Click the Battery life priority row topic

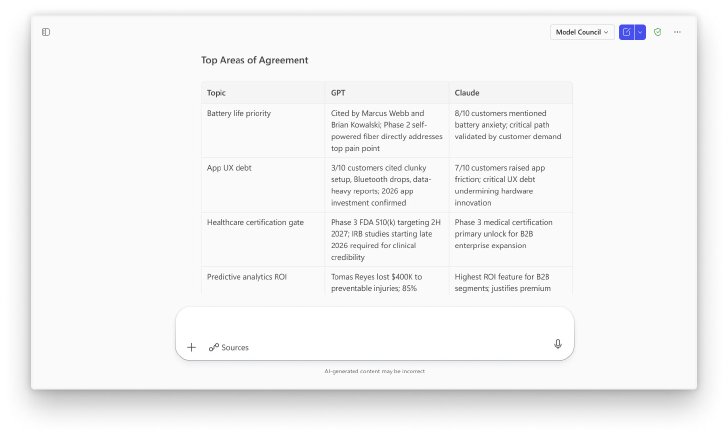239,113
